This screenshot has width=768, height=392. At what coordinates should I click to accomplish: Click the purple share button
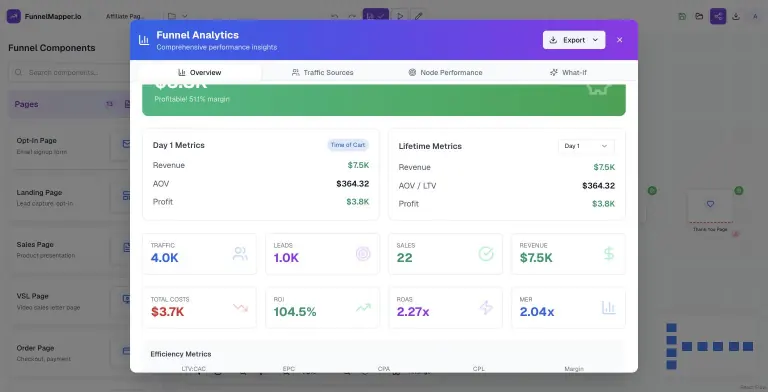click(x=718, y=16)
